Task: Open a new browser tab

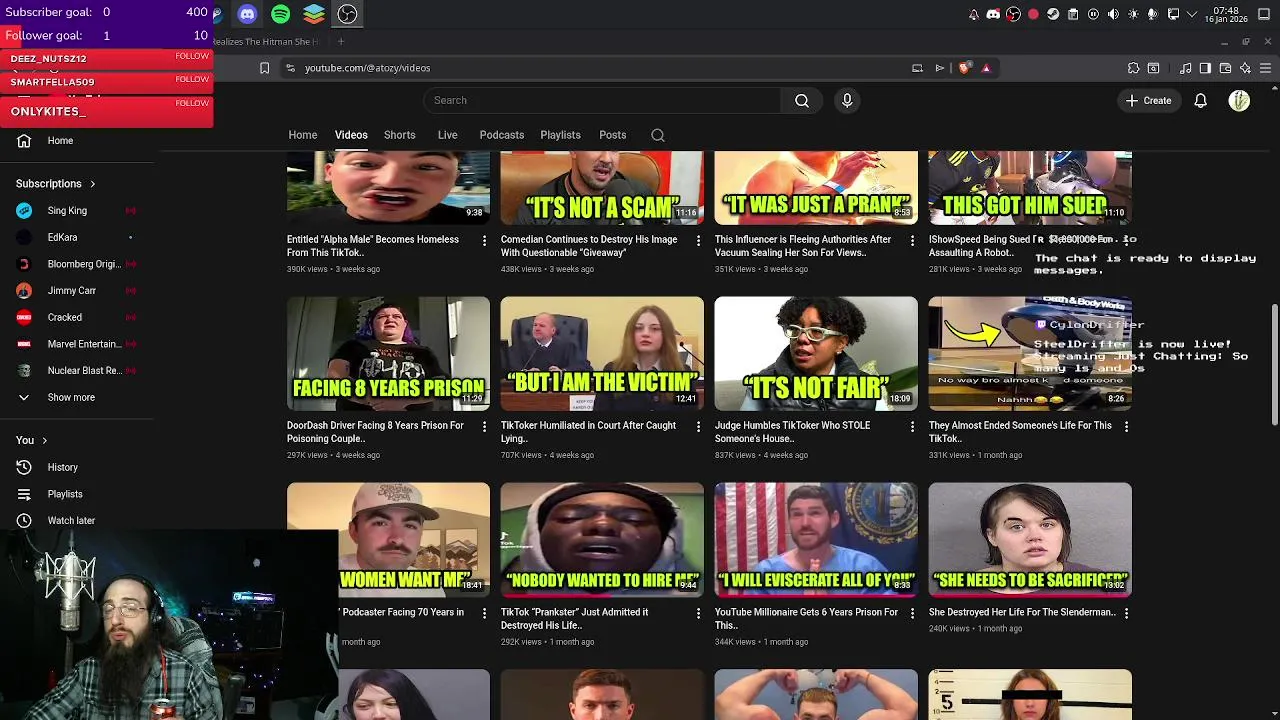Action: tap(340, 42)
